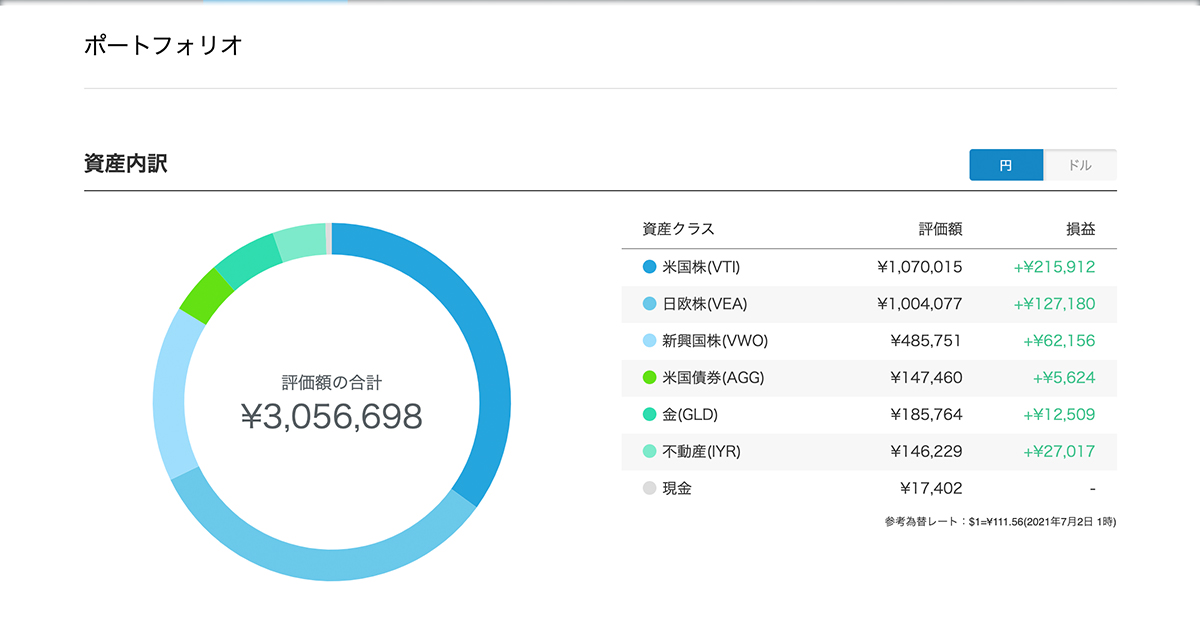Click the cash valuation ¥17,402
The width and height of the screenshot is (1200, 628).
click(x=931, y=488)
